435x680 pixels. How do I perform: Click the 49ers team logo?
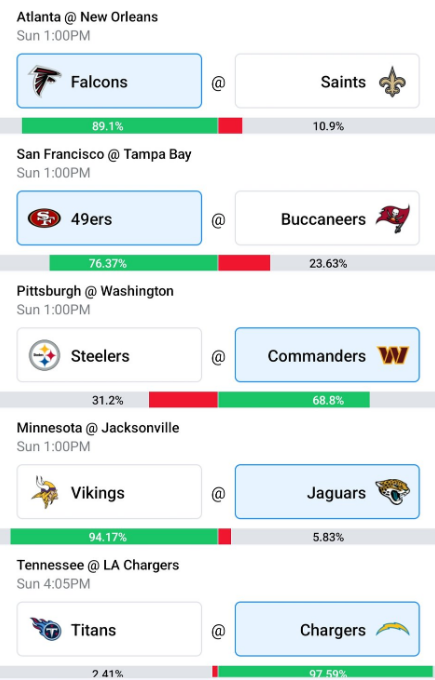(44, 218)
